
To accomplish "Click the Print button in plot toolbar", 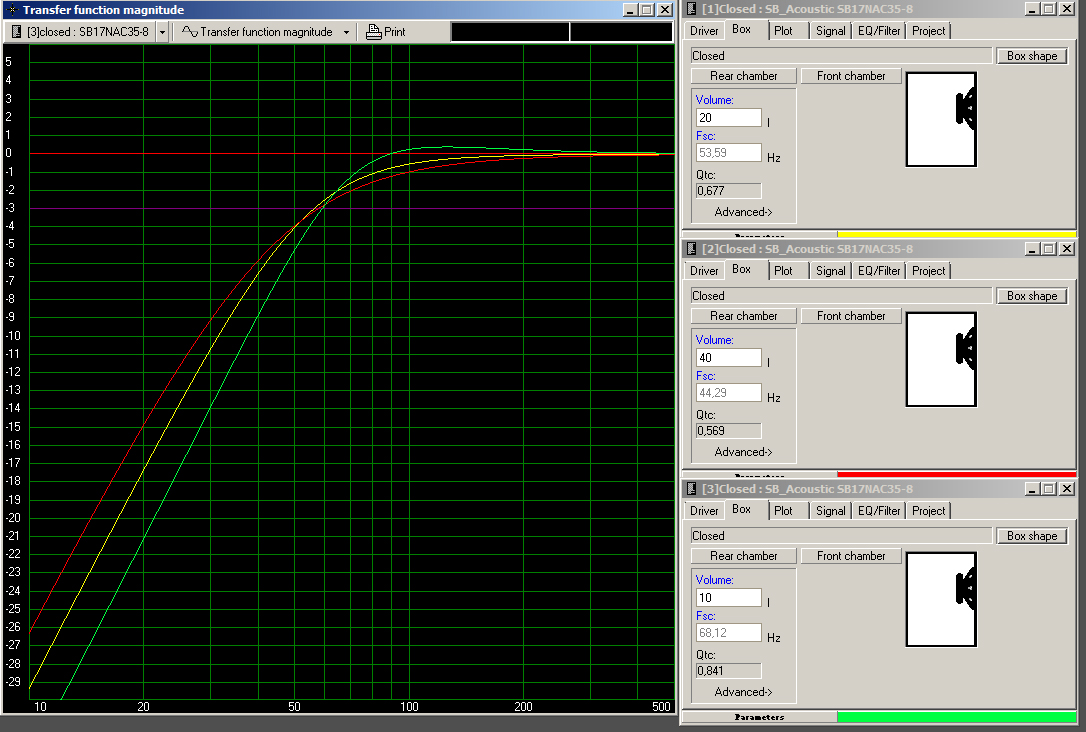I will (x=386, y=32).
